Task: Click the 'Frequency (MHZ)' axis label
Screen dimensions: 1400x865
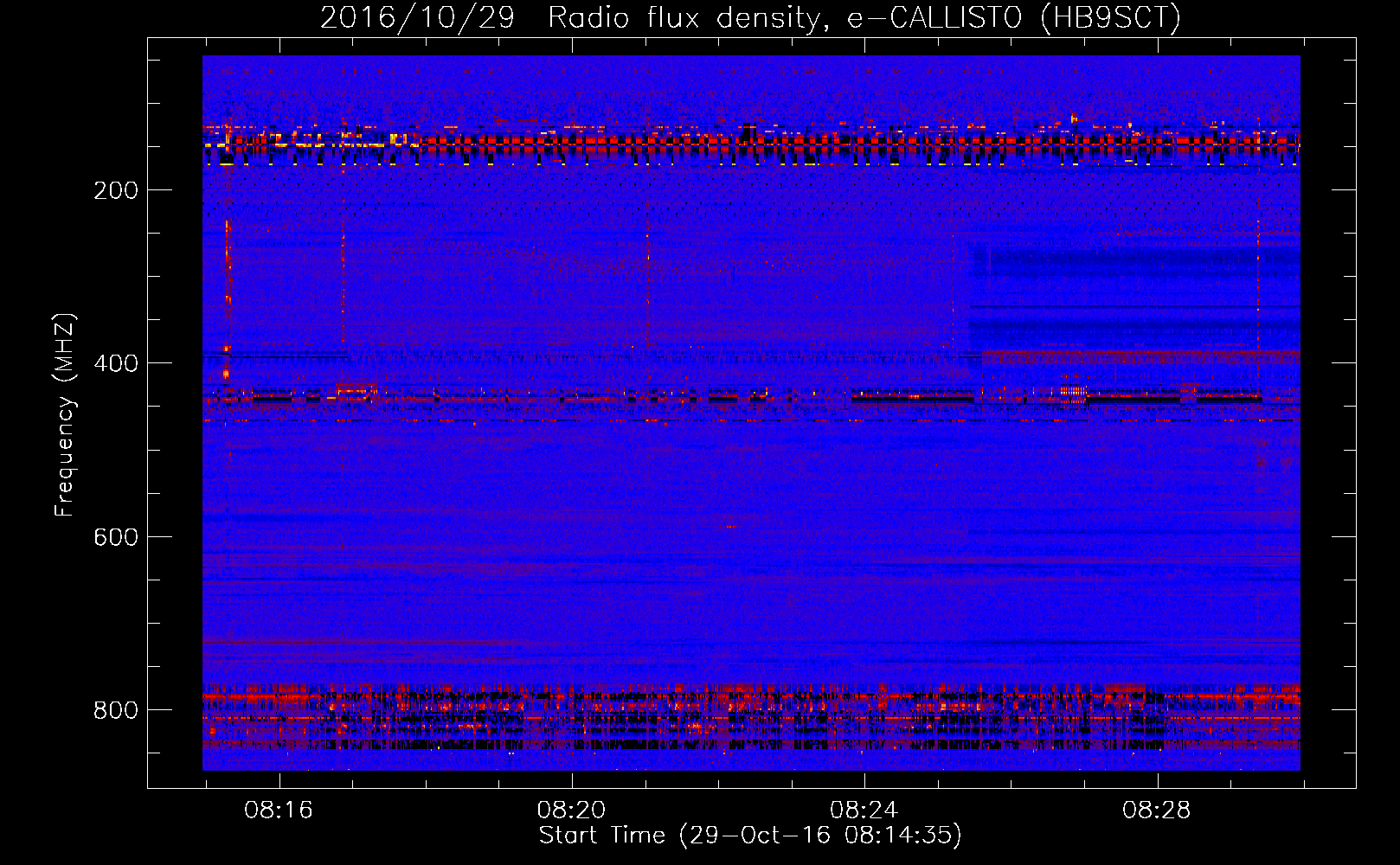Action: 65,415
